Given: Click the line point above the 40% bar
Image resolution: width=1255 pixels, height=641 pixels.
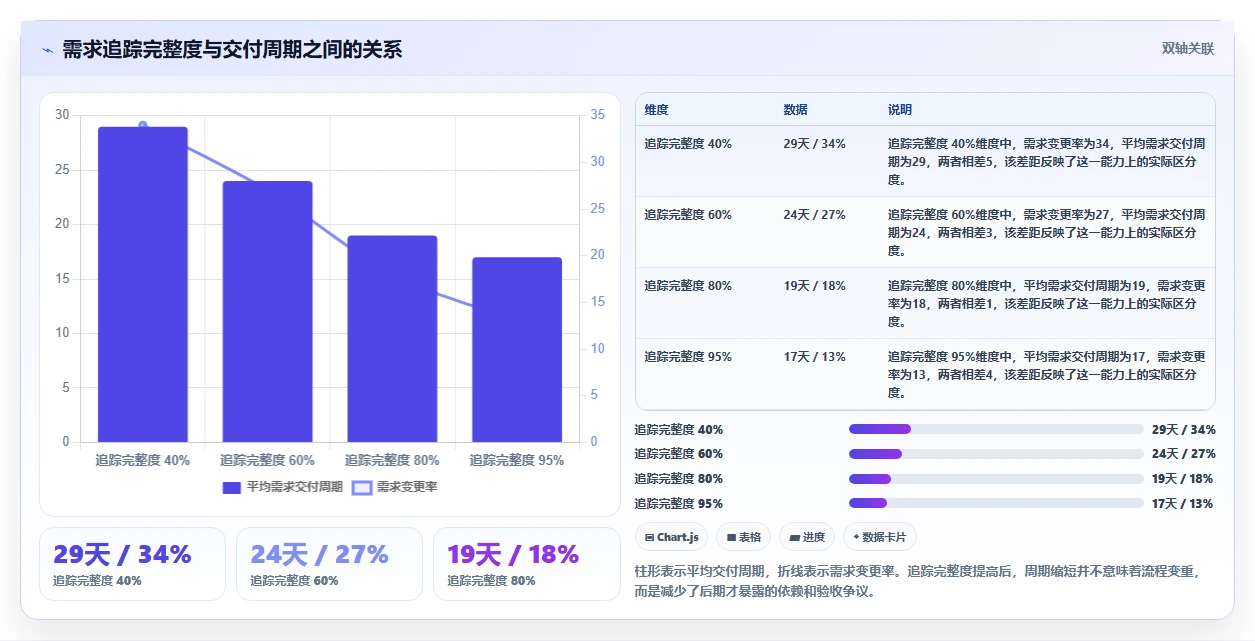Looking at the screenshot, I should point(143,125).
